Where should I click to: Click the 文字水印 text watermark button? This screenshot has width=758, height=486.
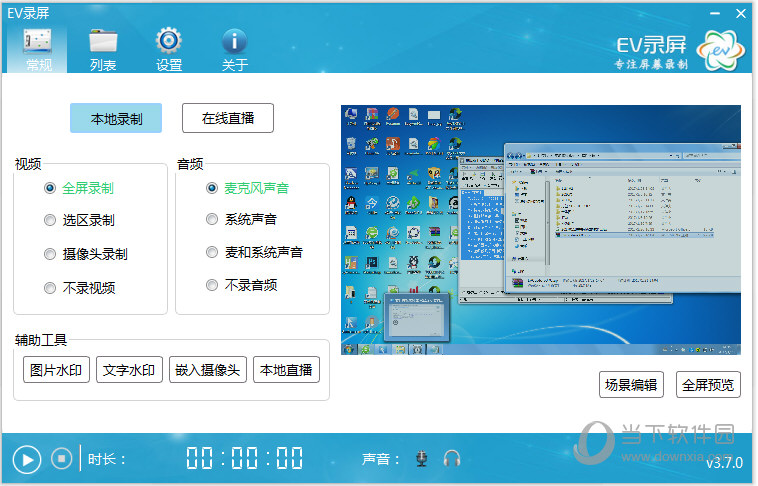point(129,370)
